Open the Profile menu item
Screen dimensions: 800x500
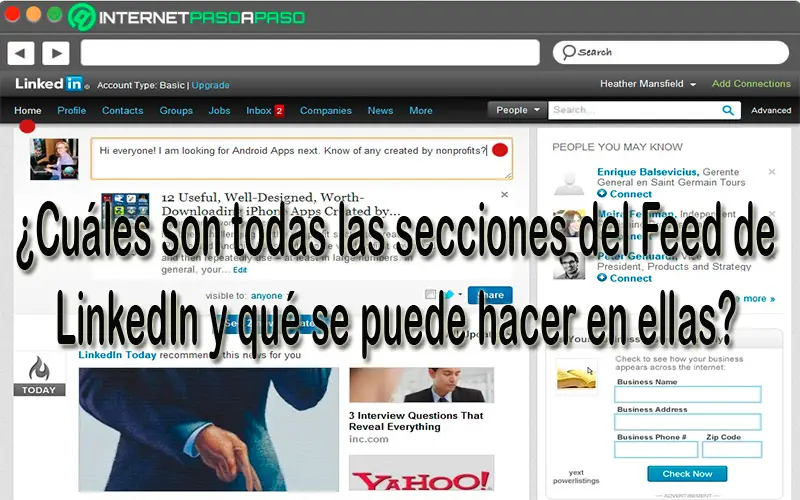click(71, 110)
